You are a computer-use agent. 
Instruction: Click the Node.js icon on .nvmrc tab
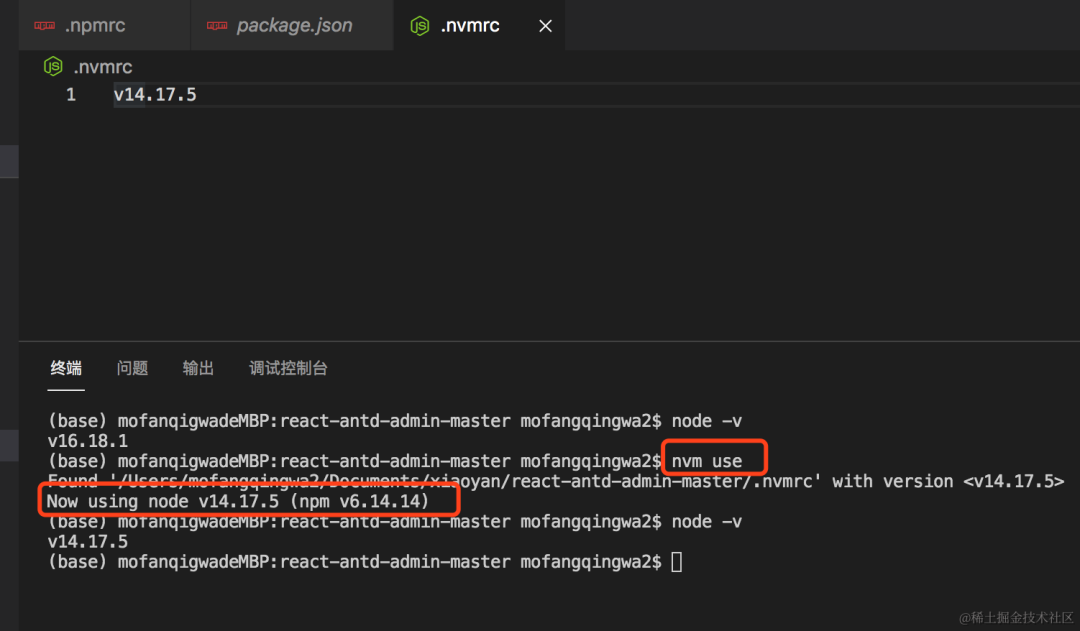coord(419,26)
